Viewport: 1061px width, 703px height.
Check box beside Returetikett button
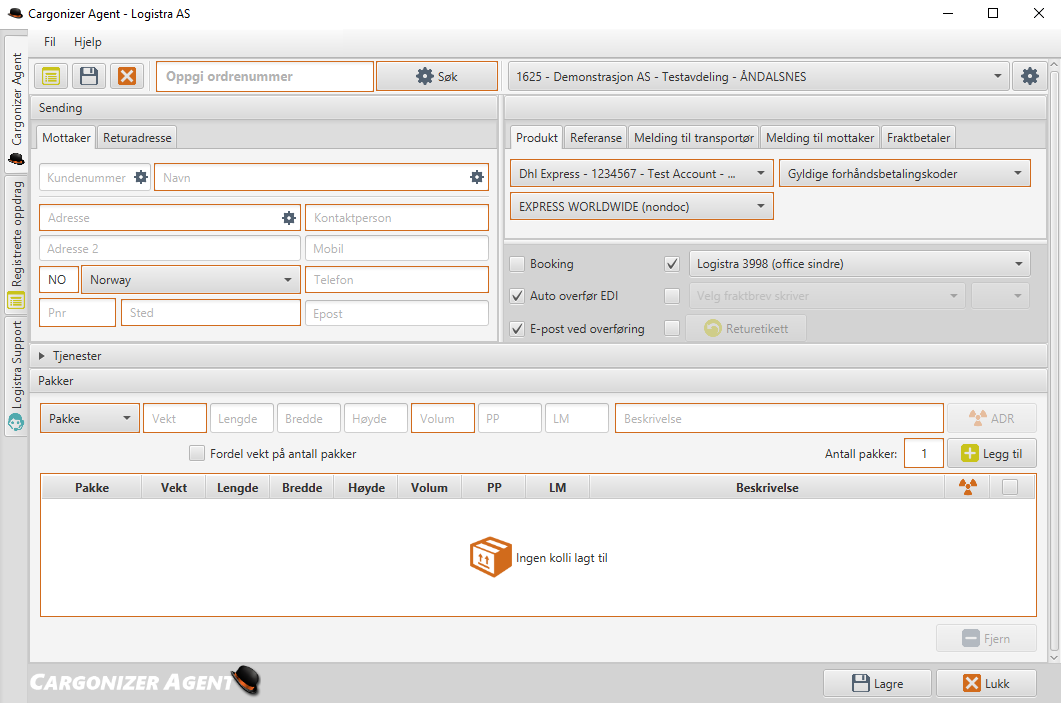(x=672, y=328)
